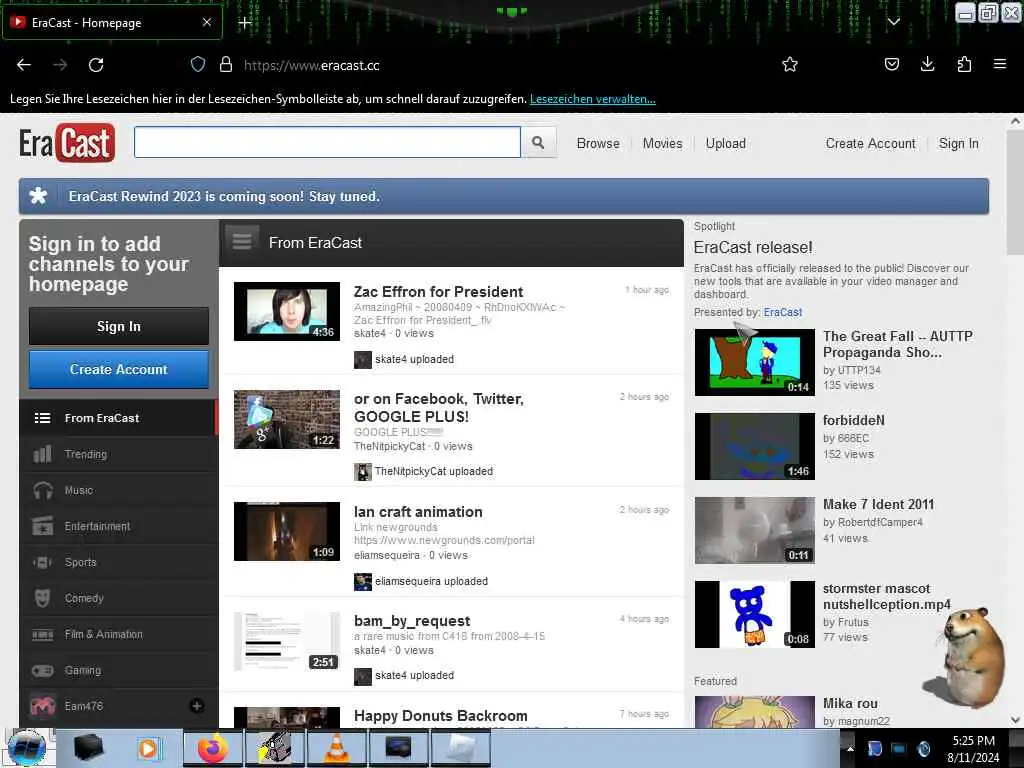Click the black Sign In sidebar button

click(x=119, y=326)
